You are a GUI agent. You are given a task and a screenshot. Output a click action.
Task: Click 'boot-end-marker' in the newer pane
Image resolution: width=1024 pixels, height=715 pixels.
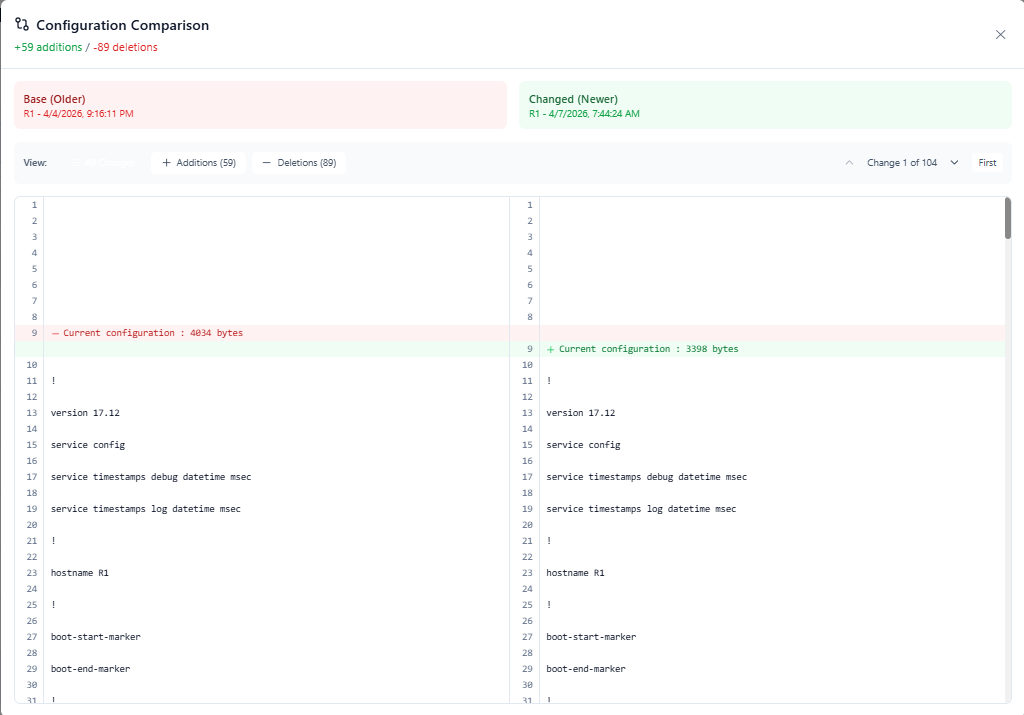(x=586, y=669)
